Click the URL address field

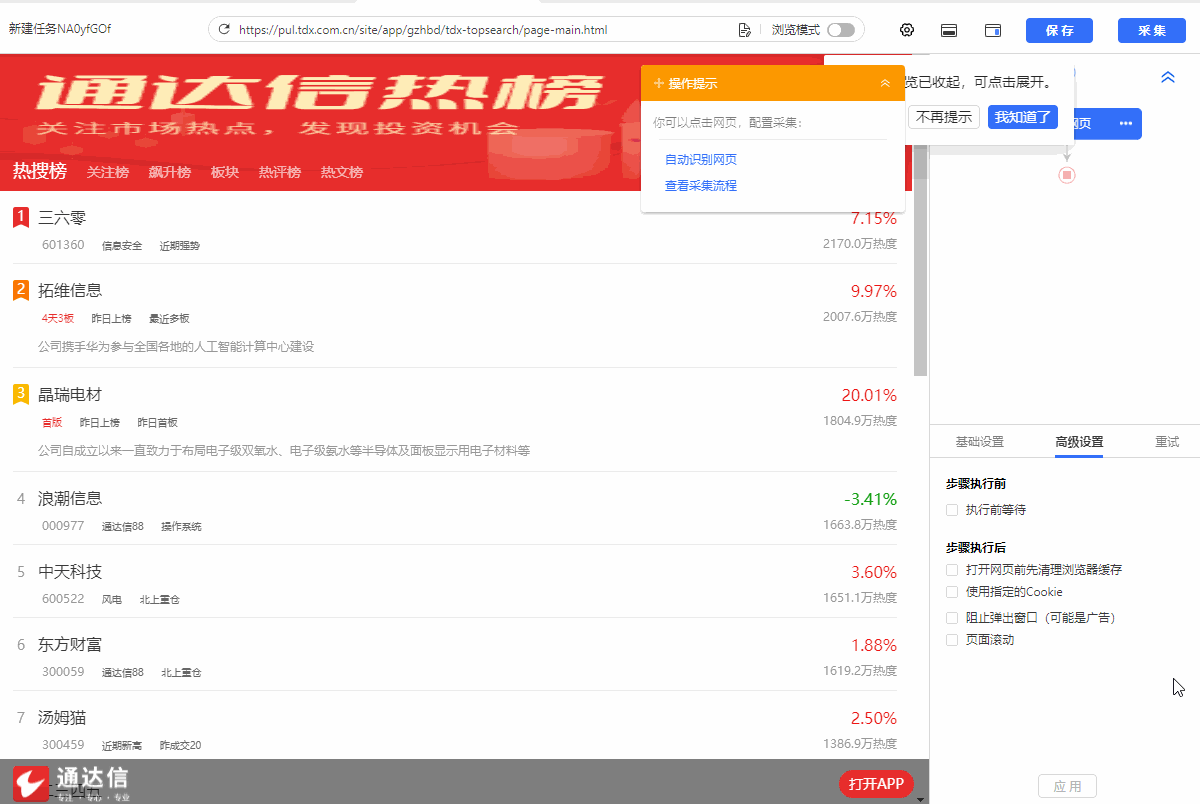(x=485, y=30)
